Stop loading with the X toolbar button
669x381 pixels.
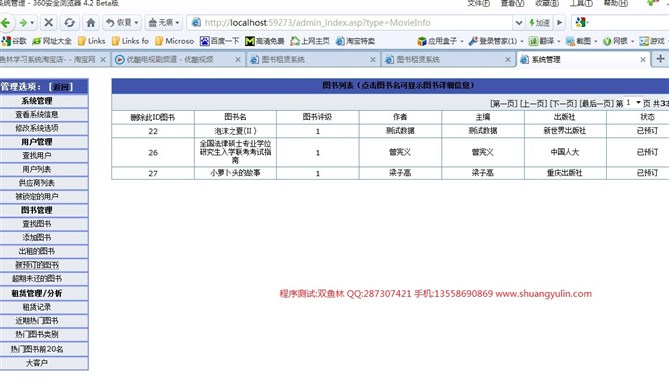coord(49,23)
